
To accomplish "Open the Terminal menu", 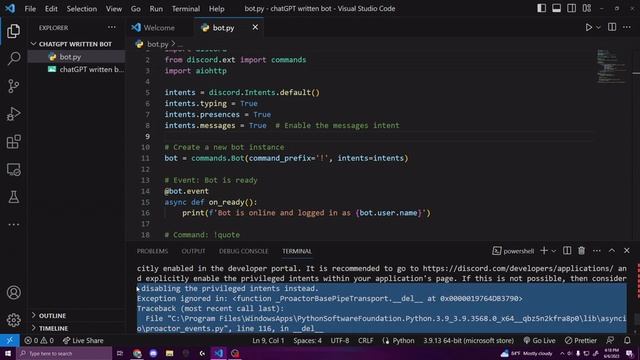I will tap(186, 9).
